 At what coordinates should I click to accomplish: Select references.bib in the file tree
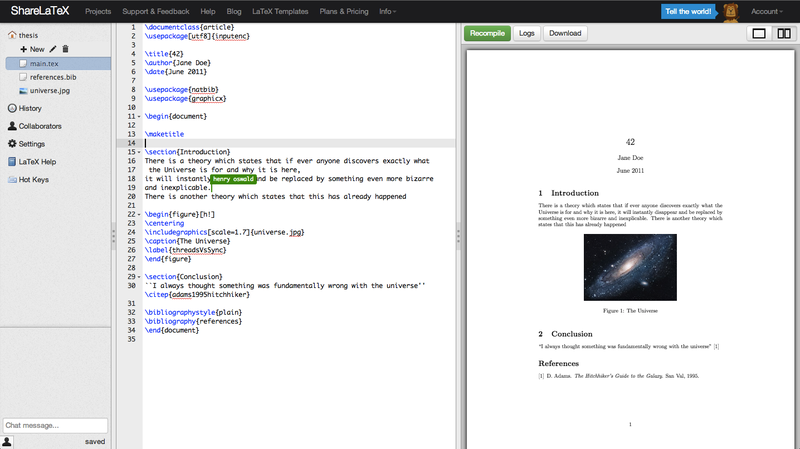pyautogui.click(x=53, y=77)
